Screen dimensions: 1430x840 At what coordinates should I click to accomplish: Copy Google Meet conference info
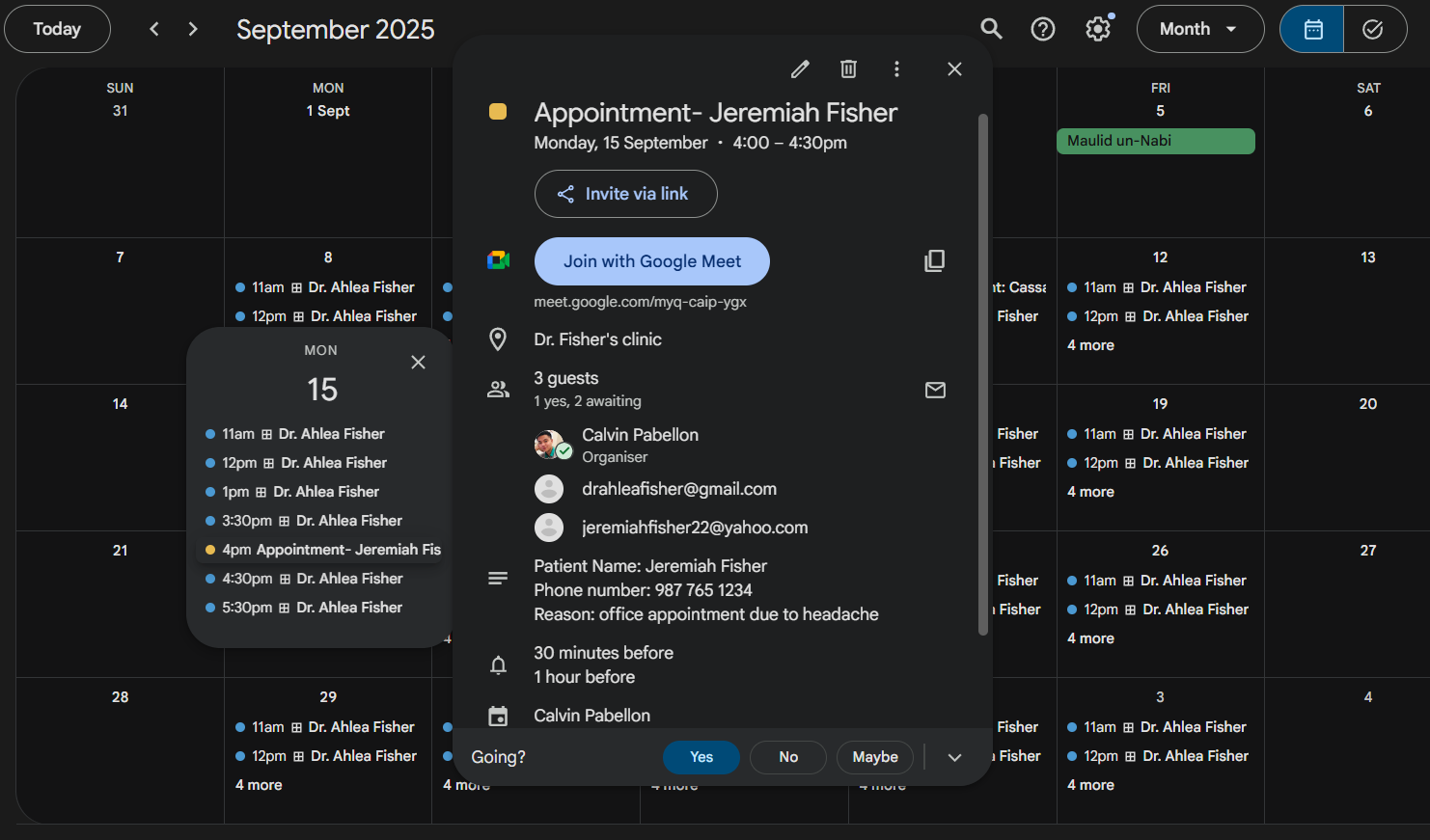point(934,261)
